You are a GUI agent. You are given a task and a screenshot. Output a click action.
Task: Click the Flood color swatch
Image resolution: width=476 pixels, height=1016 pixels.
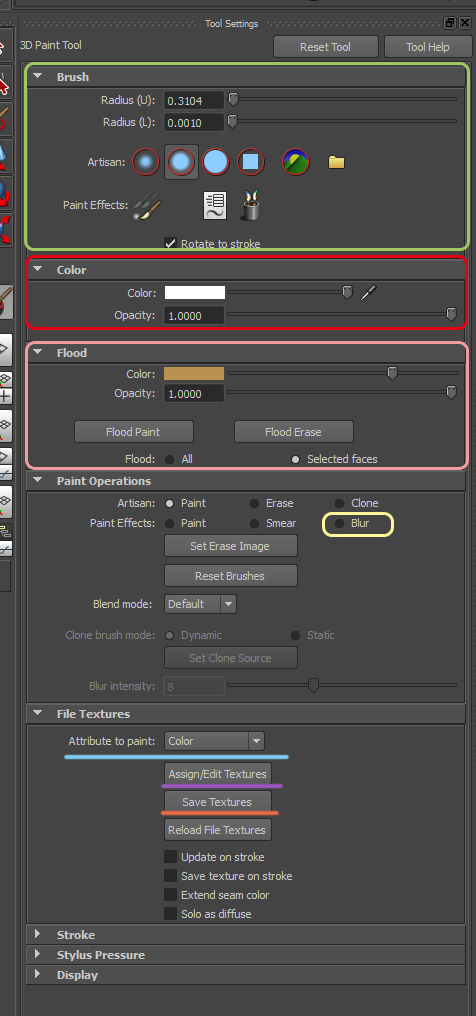194,373
